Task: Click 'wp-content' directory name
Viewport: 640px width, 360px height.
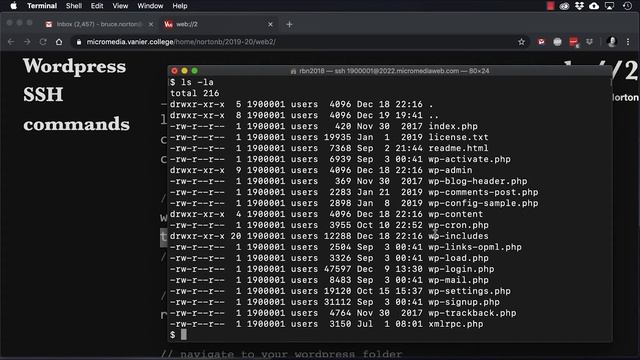Action: point(456,214)
